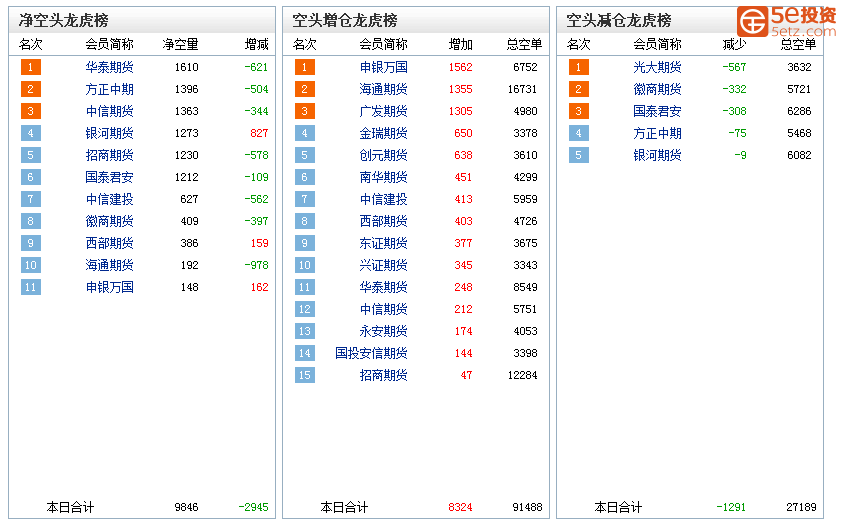Click the 净空量 column header

click(180, 45)
